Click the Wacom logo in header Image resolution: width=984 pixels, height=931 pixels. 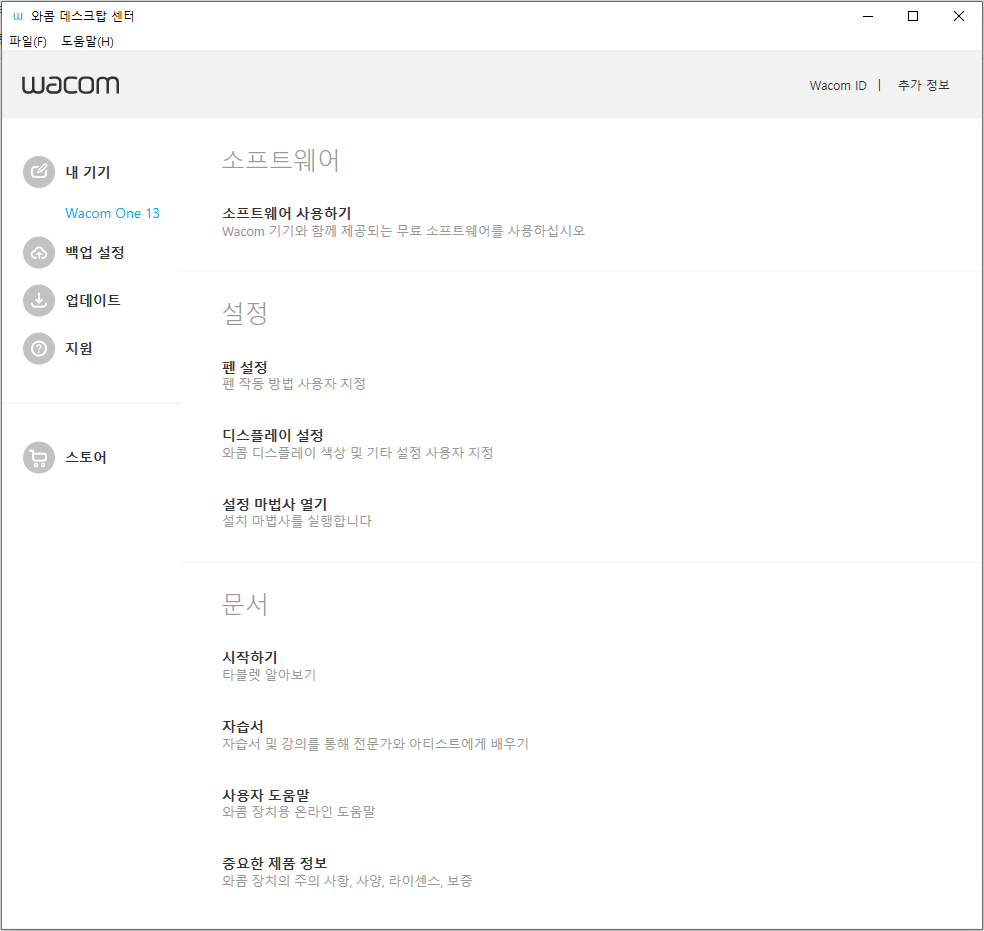pyautogui.click(x=70, y=85)
